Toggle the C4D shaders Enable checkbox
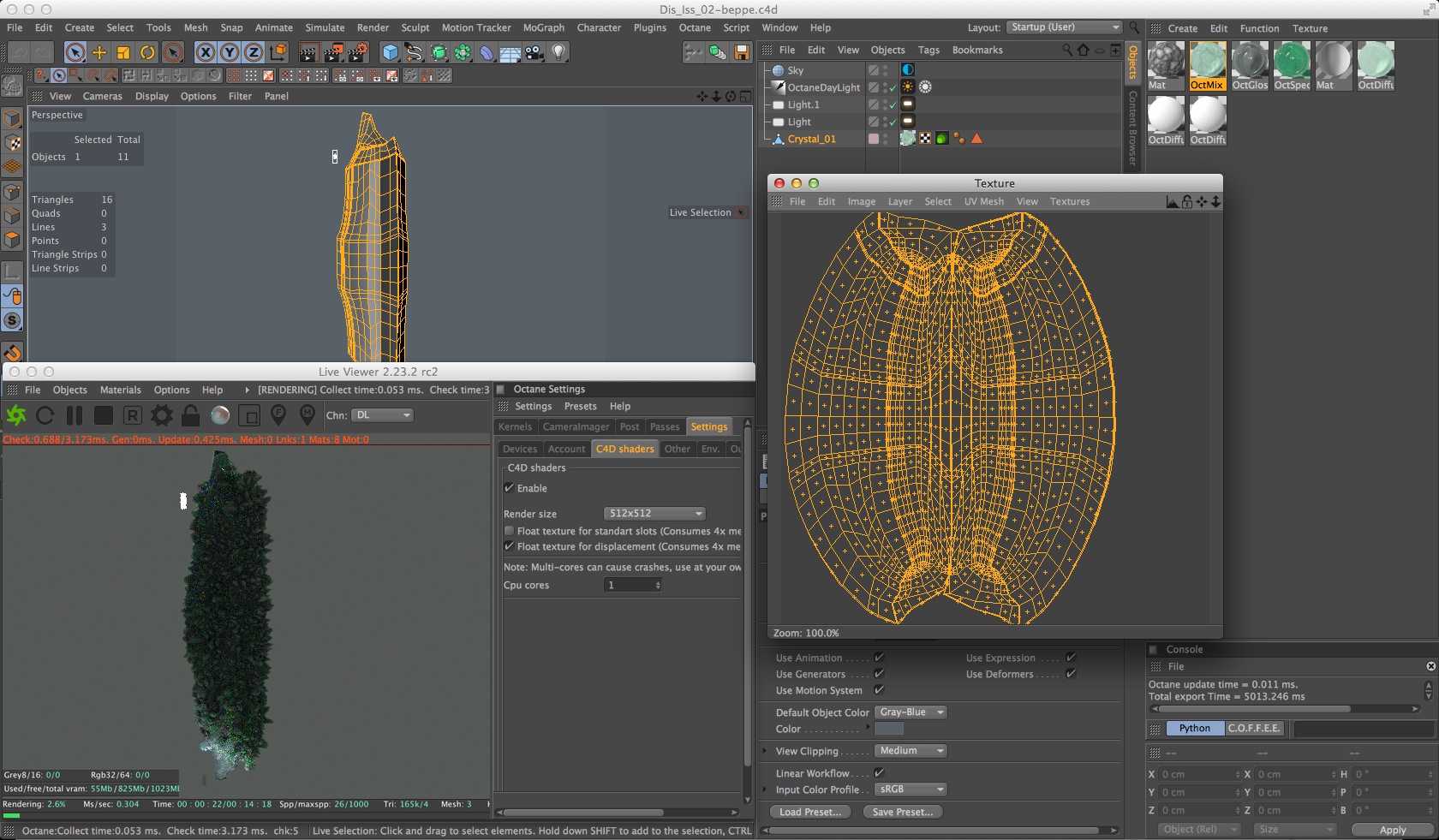 point(510,488)
